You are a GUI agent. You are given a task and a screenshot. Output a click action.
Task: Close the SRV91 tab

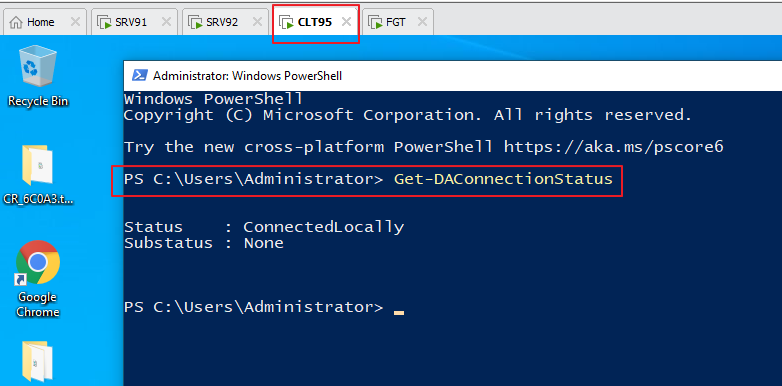[x=167, y=22]
